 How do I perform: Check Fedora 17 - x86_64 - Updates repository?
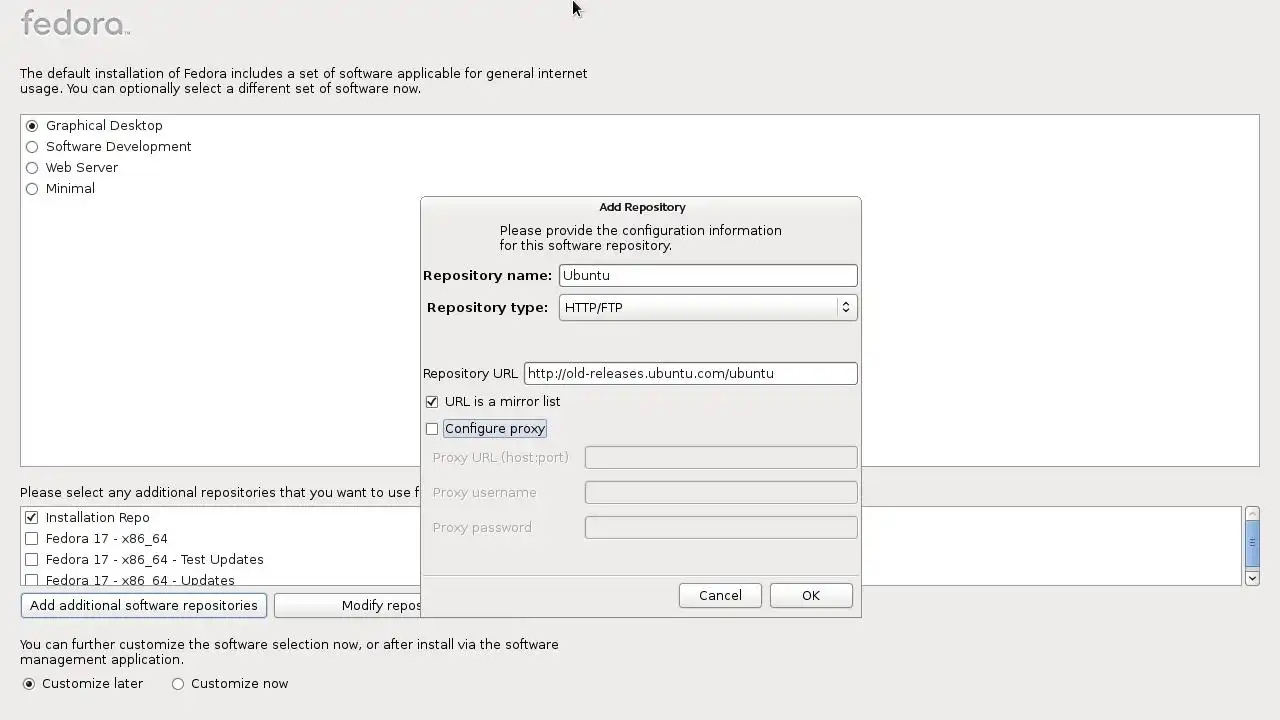click(x=32, y=580)
